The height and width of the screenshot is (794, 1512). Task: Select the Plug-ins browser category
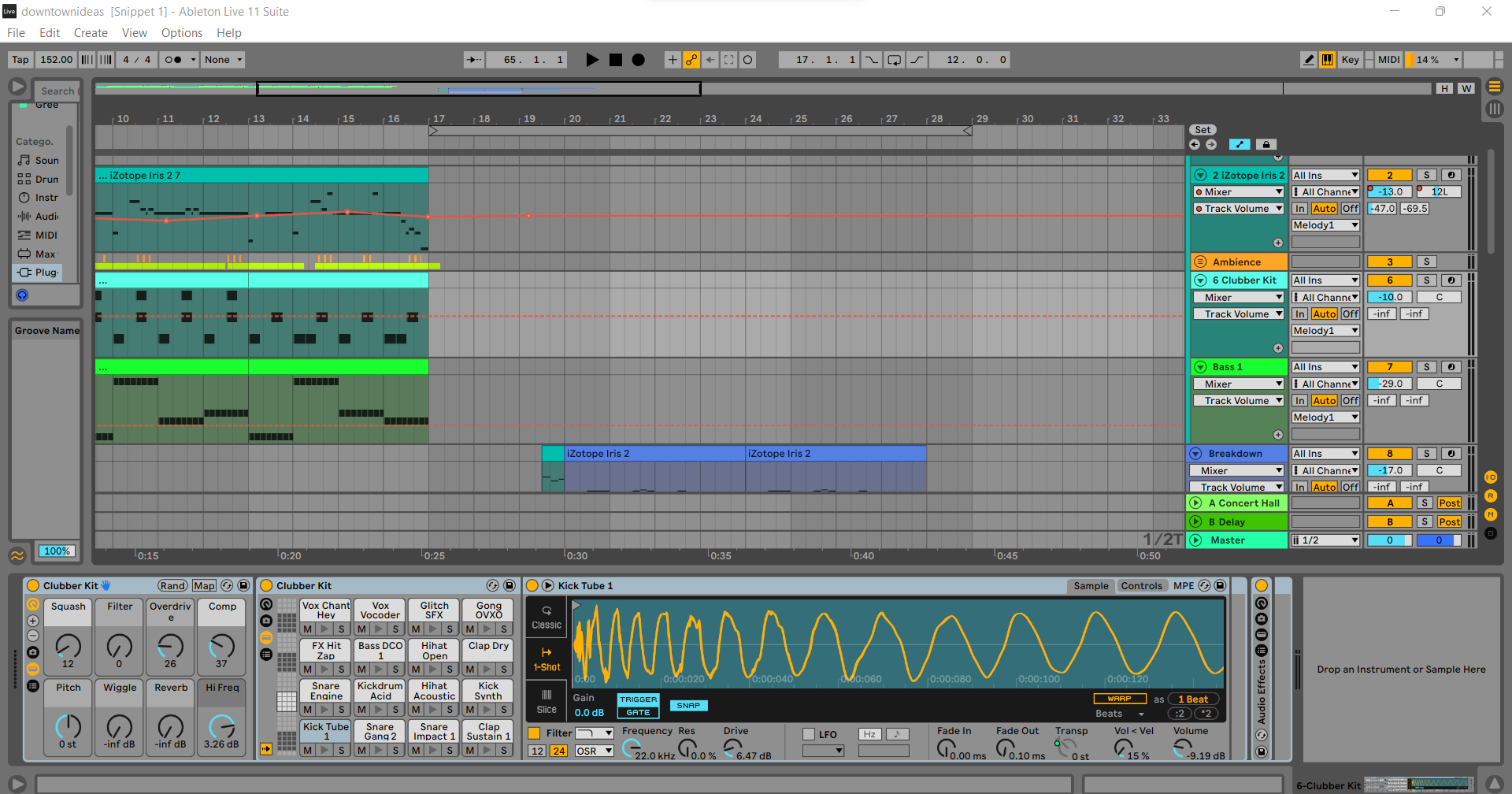click(x=39, y=273)
